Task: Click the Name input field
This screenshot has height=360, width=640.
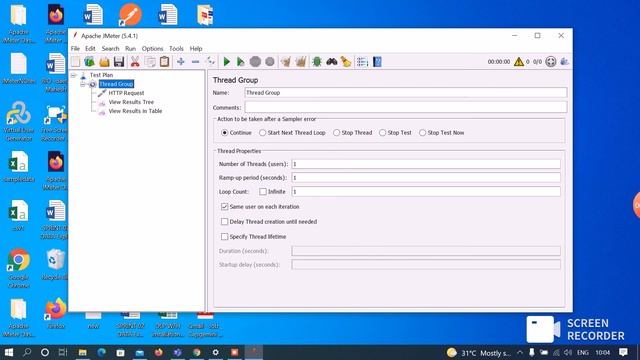Action: click(x=406, y=93)
